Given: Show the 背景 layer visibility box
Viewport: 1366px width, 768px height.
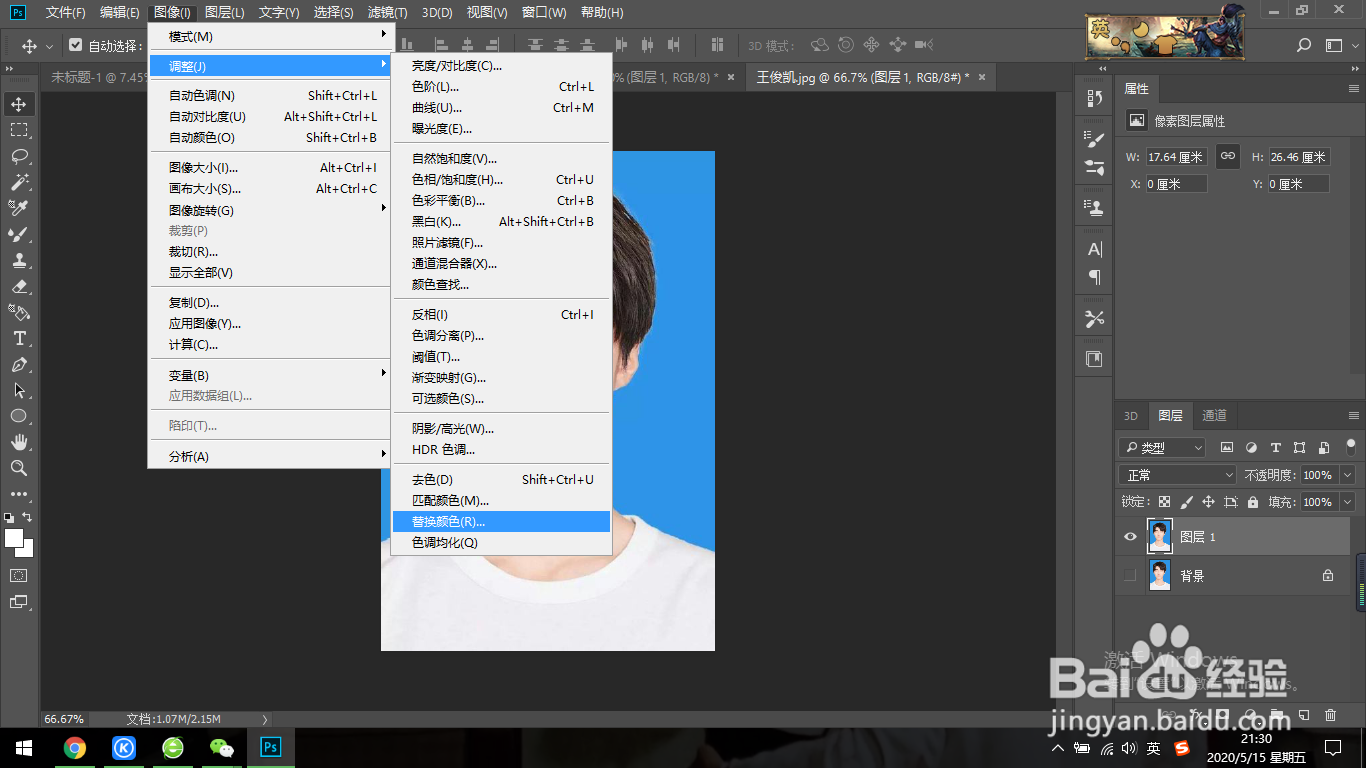Looking at the screenshot, I should pos(1130,575).
